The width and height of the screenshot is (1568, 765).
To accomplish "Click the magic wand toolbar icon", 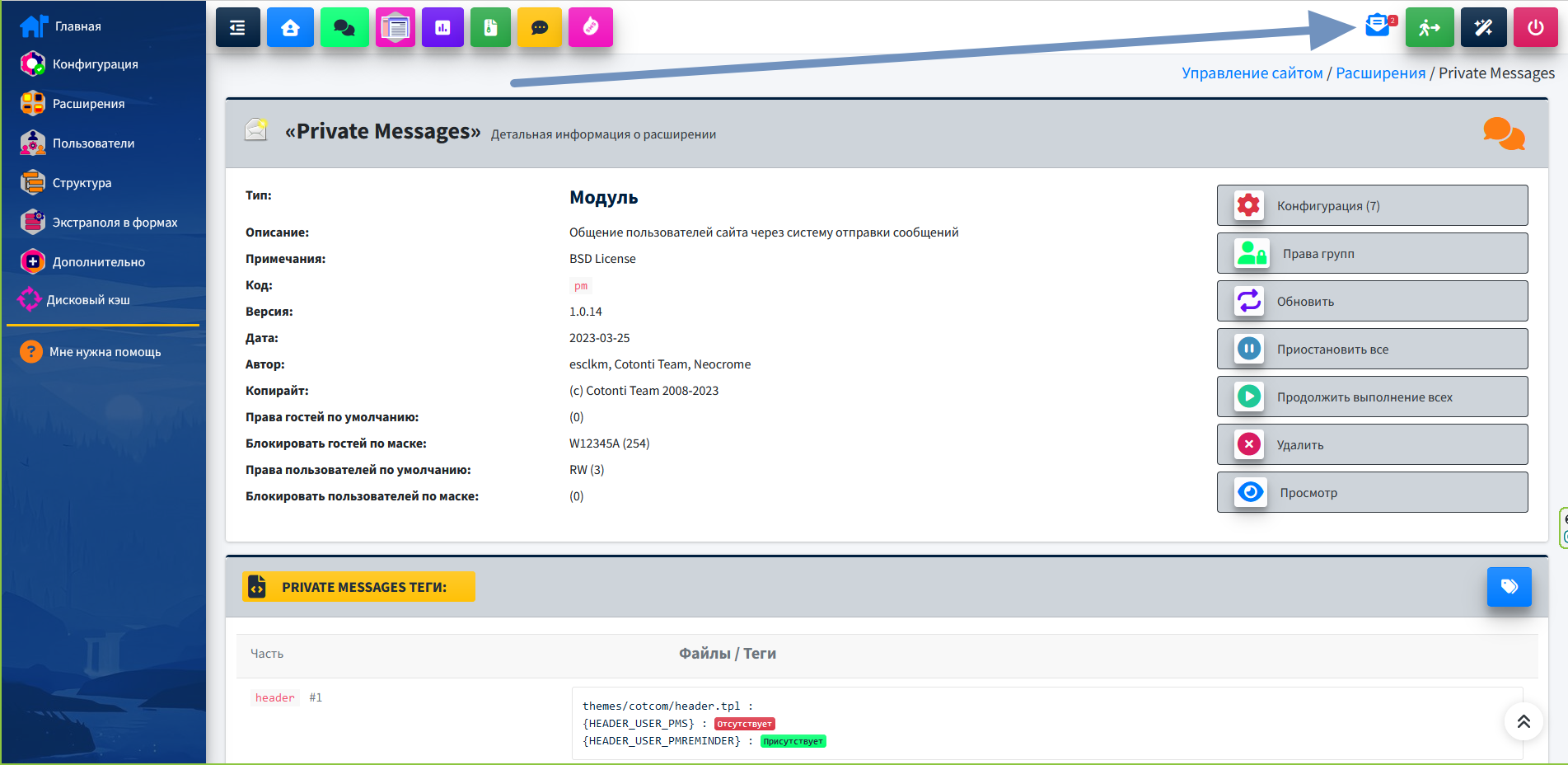I will click(x=1483, y=28).
